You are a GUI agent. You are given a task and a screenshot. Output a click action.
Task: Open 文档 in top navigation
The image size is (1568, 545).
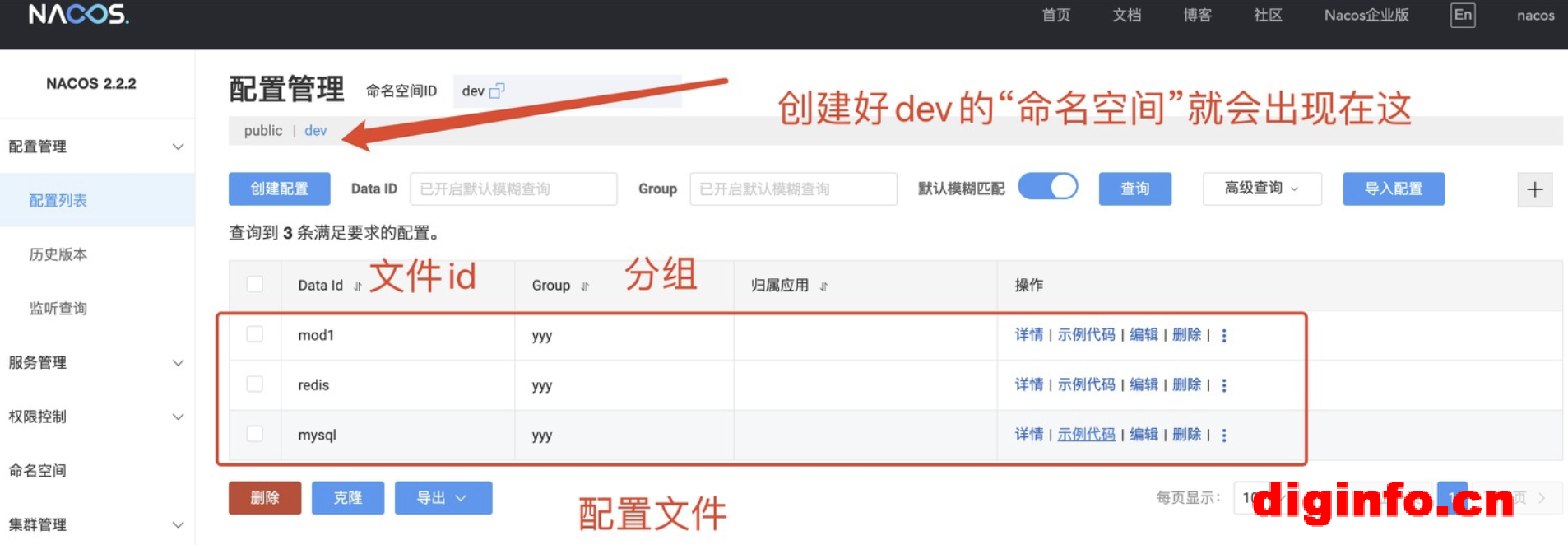(1127, 16)
